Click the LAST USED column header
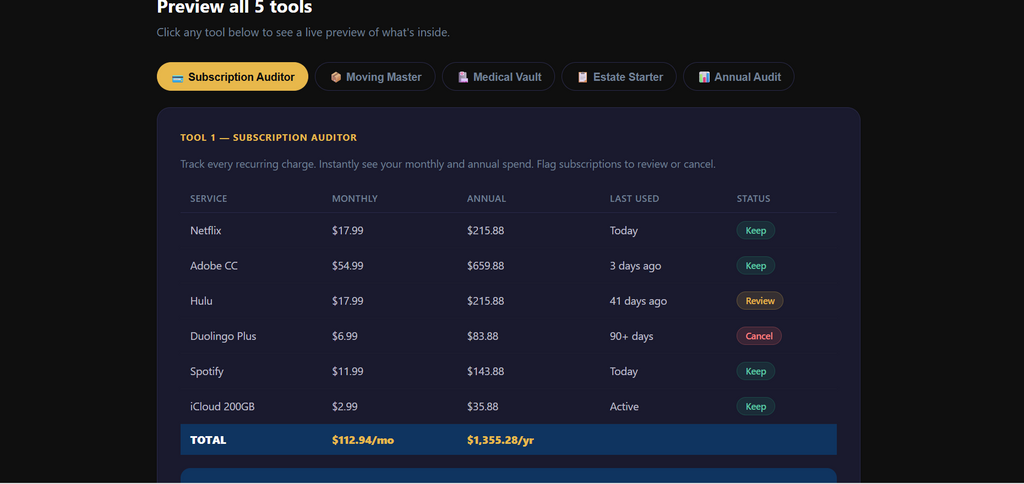The width and height of the screenshot is (1024, 484). 634,199
